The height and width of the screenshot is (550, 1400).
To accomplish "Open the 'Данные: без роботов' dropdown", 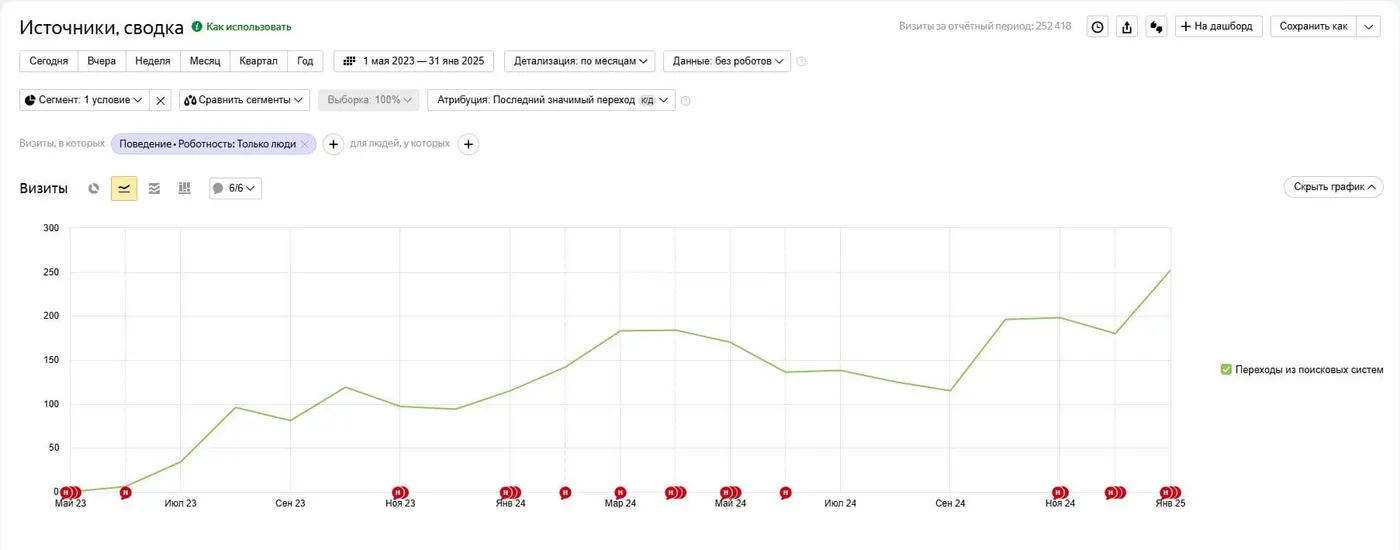I will point(727,61).
